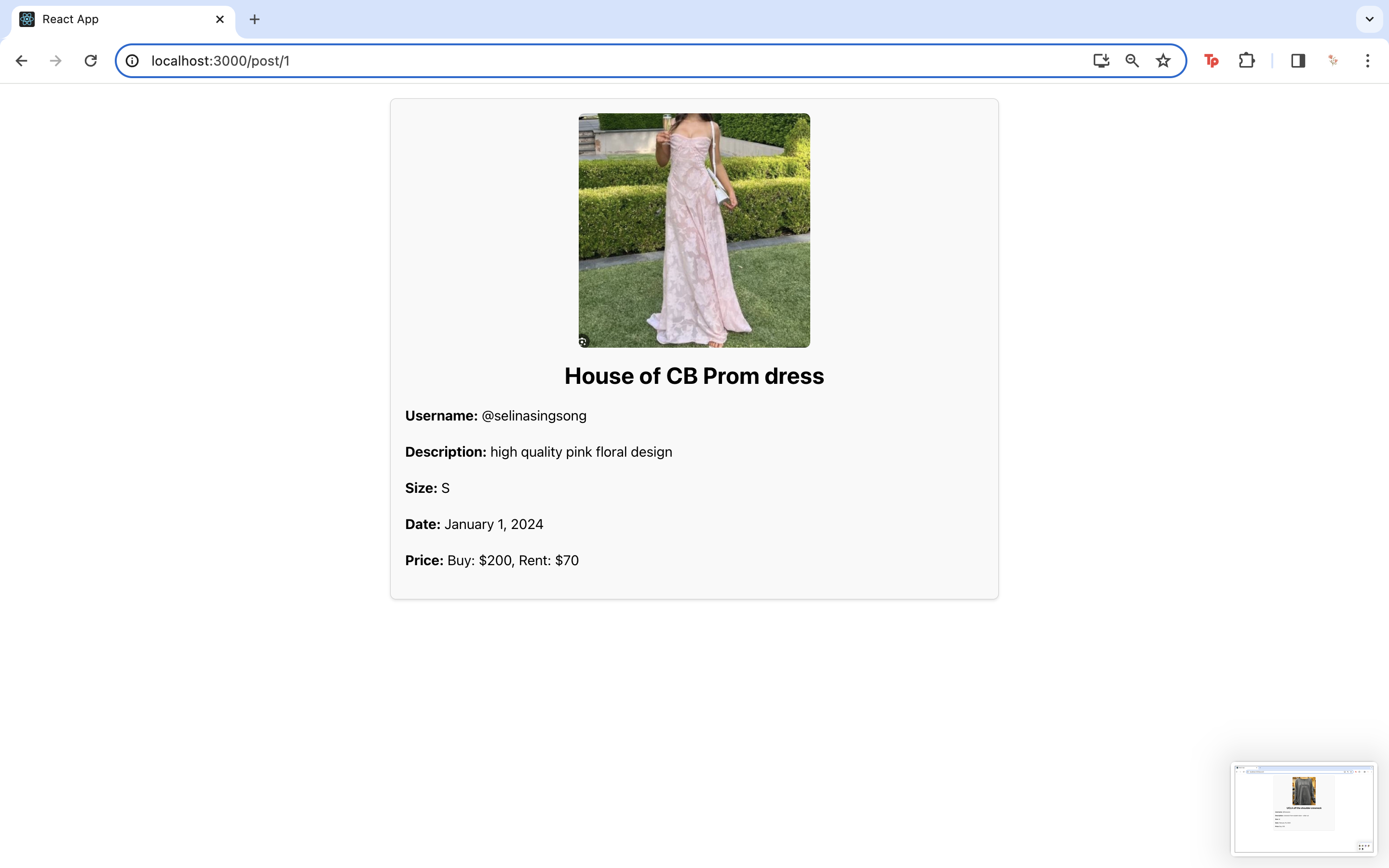Open the Extensions puzzle-piece menu
This screenshot has height=868, width=1389.
coord(1247,61)
